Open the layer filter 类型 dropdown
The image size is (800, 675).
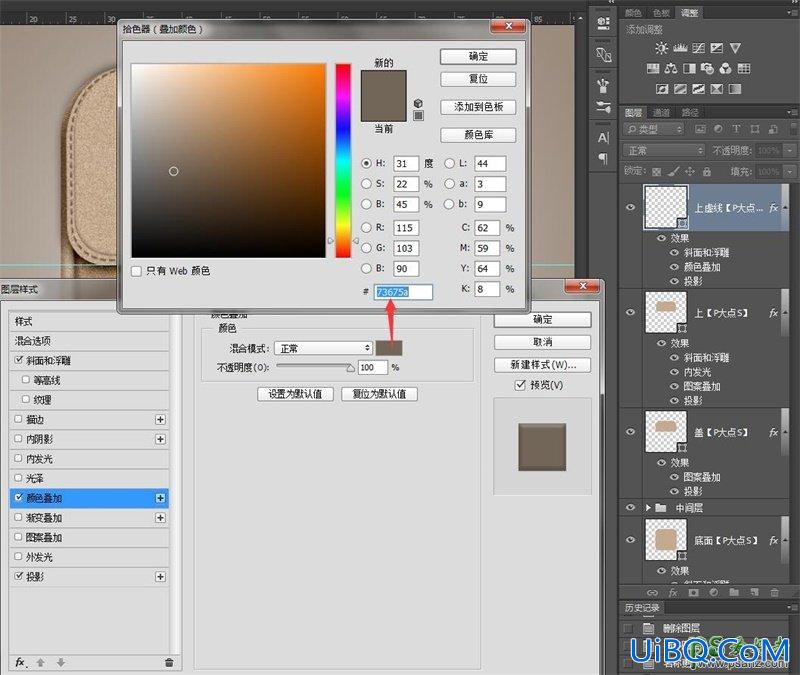[654, 130]
